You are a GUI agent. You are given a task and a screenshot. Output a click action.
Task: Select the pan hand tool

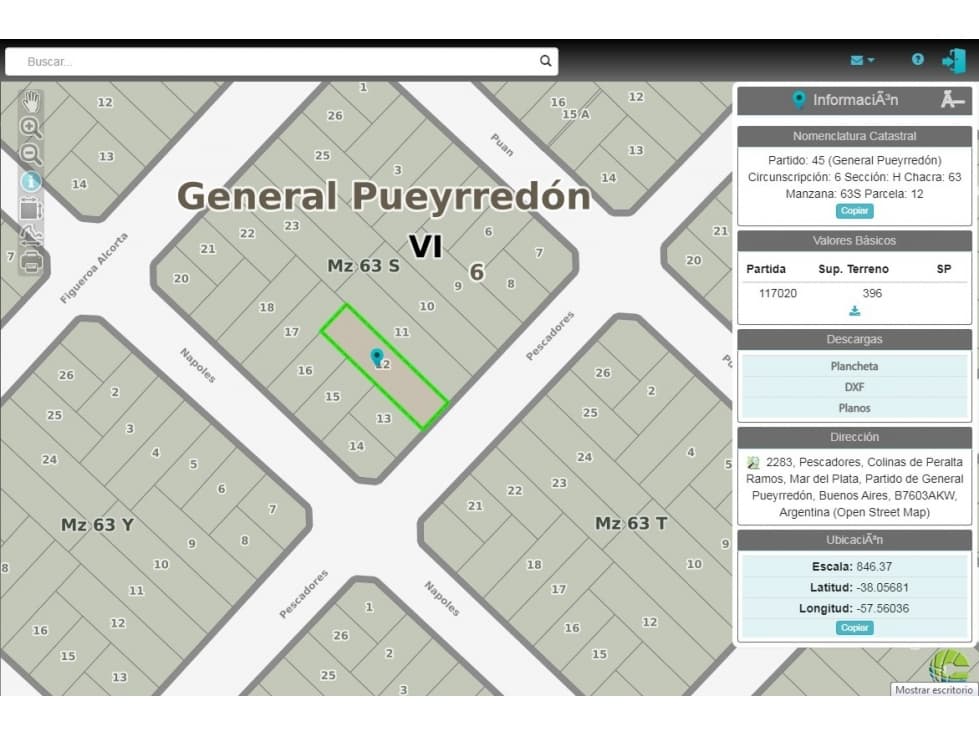pyautogui.click(x=31, y=101)
